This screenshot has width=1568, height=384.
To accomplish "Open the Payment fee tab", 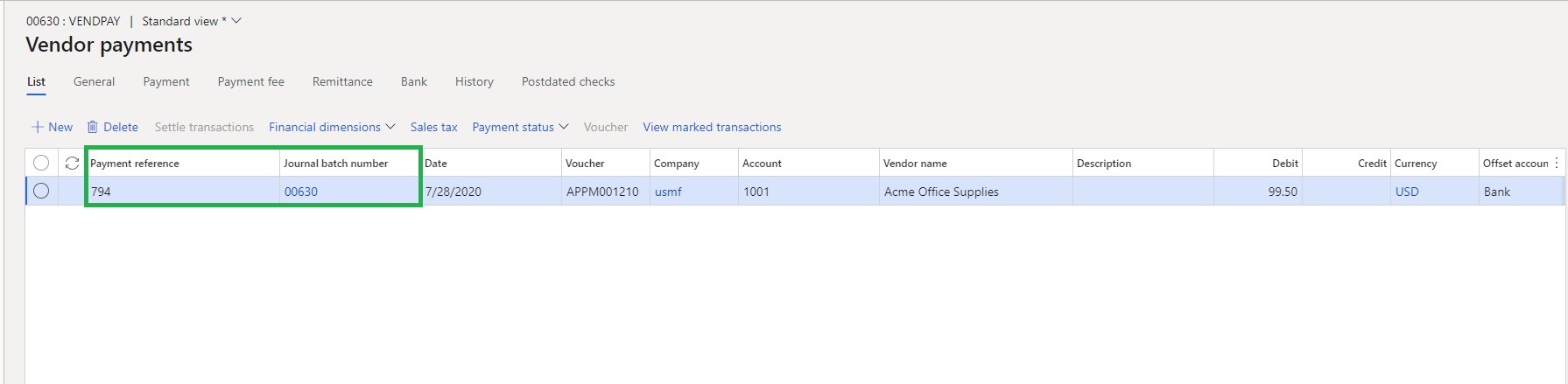I will coord(250,81).
